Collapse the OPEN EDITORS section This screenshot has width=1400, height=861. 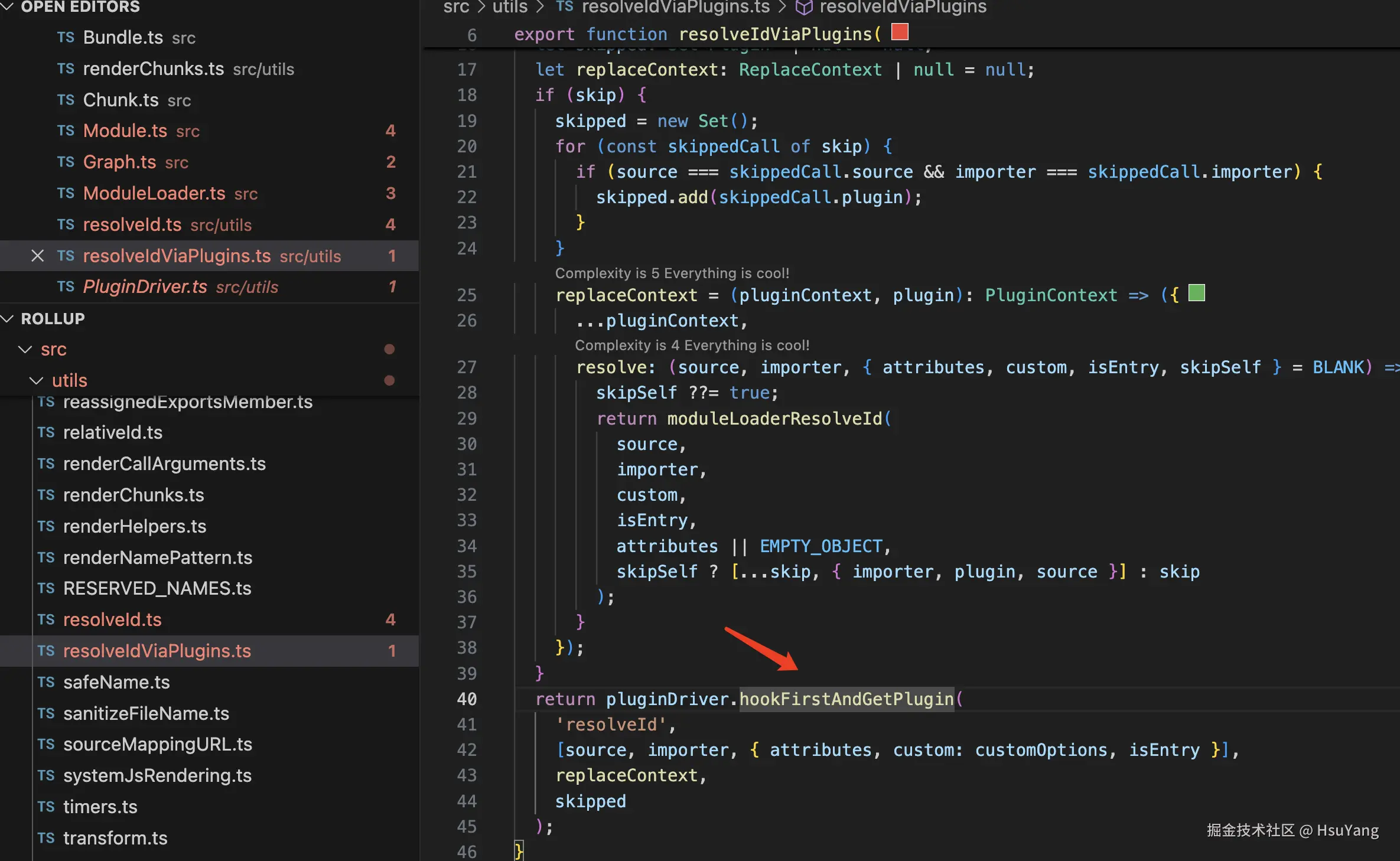pos(8,7)
